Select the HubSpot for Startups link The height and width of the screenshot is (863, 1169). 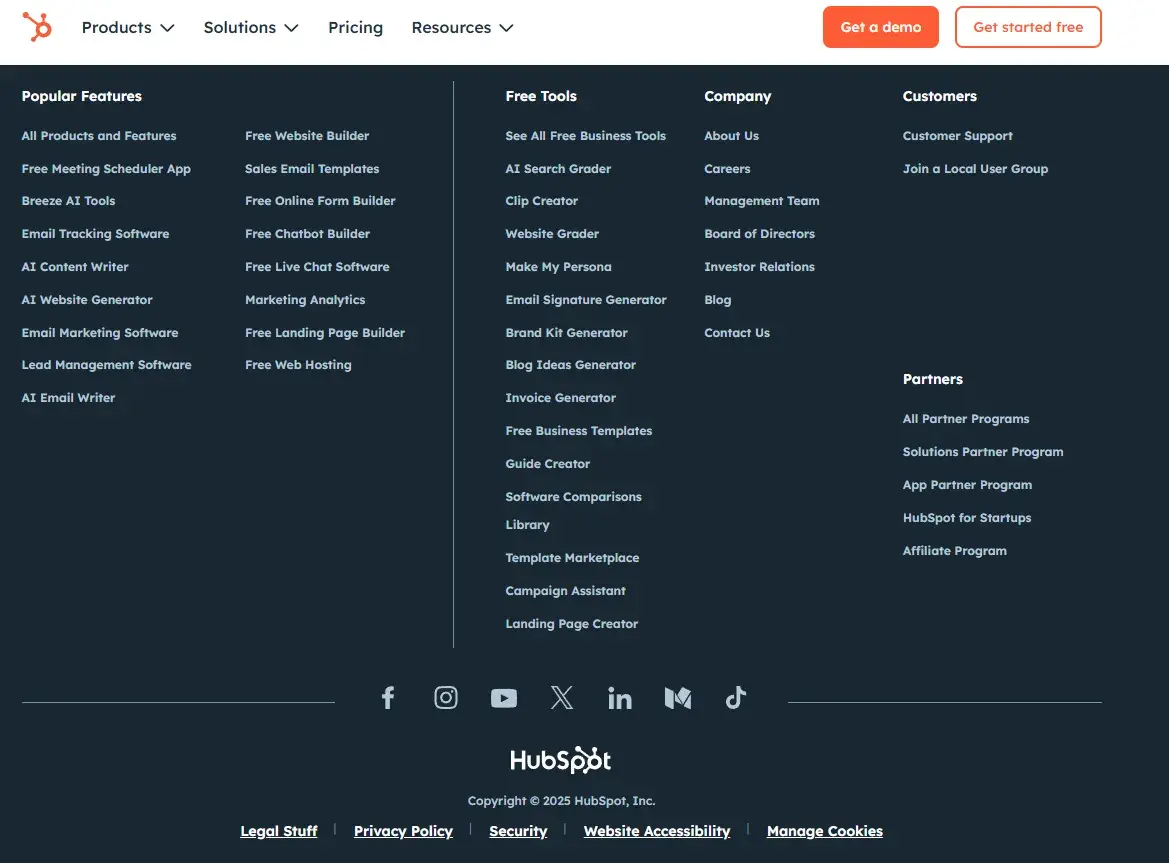tap(966, 518)
